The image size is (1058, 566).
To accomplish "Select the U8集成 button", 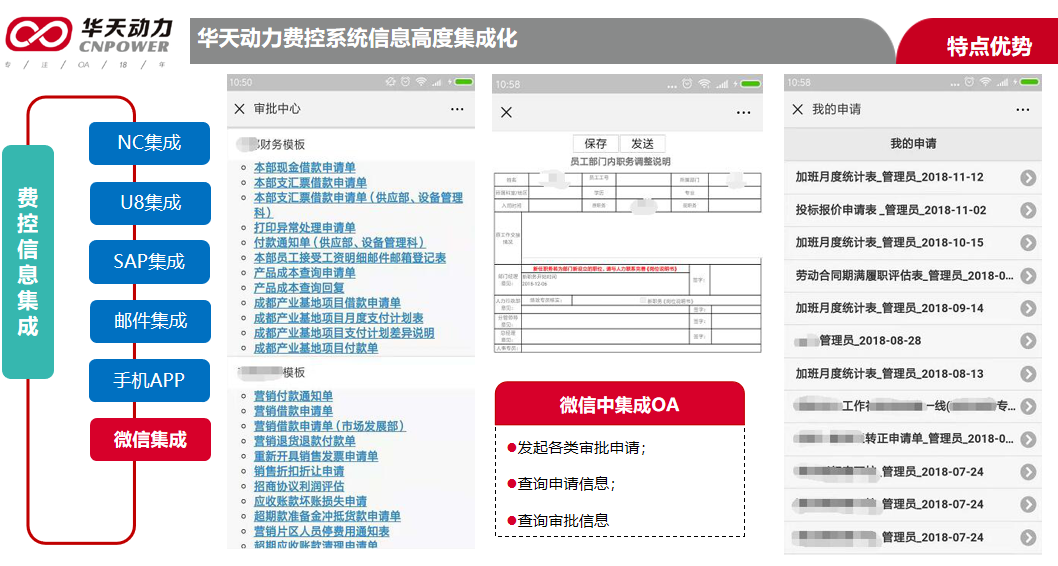I will point(150,202).
